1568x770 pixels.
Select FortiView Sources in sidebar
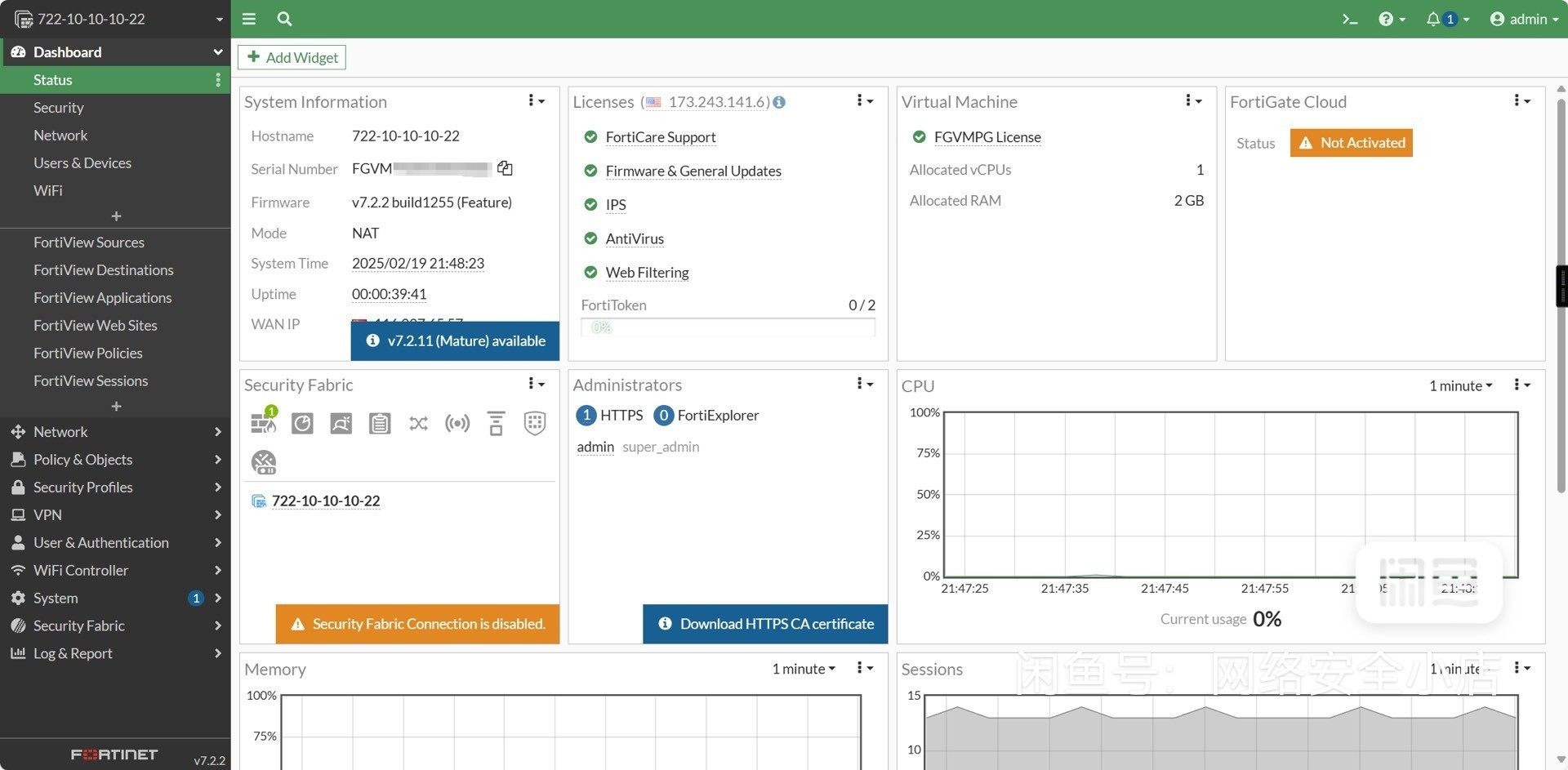pyautogui.click(x=89, y=243)
